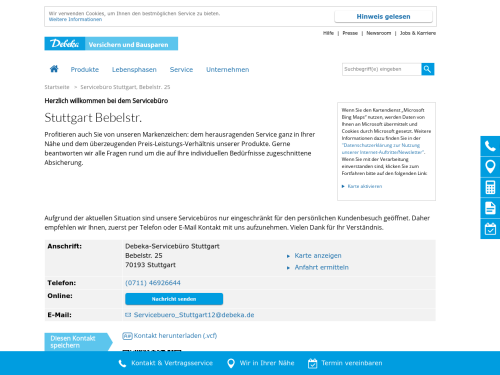The width and height of the screenshot is (500, 375).
Task: Open the Lebensphasen menu
Action: (x=134, y=70)
